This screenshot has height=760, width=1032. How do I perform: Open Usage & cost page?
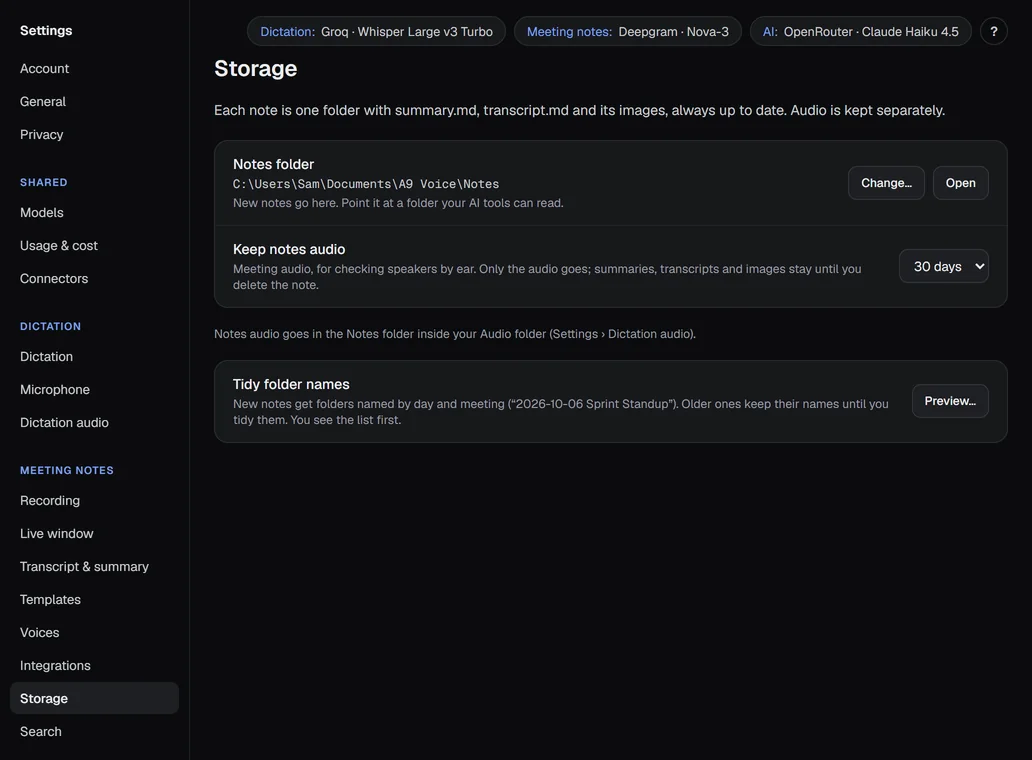[x=59, y=245]
